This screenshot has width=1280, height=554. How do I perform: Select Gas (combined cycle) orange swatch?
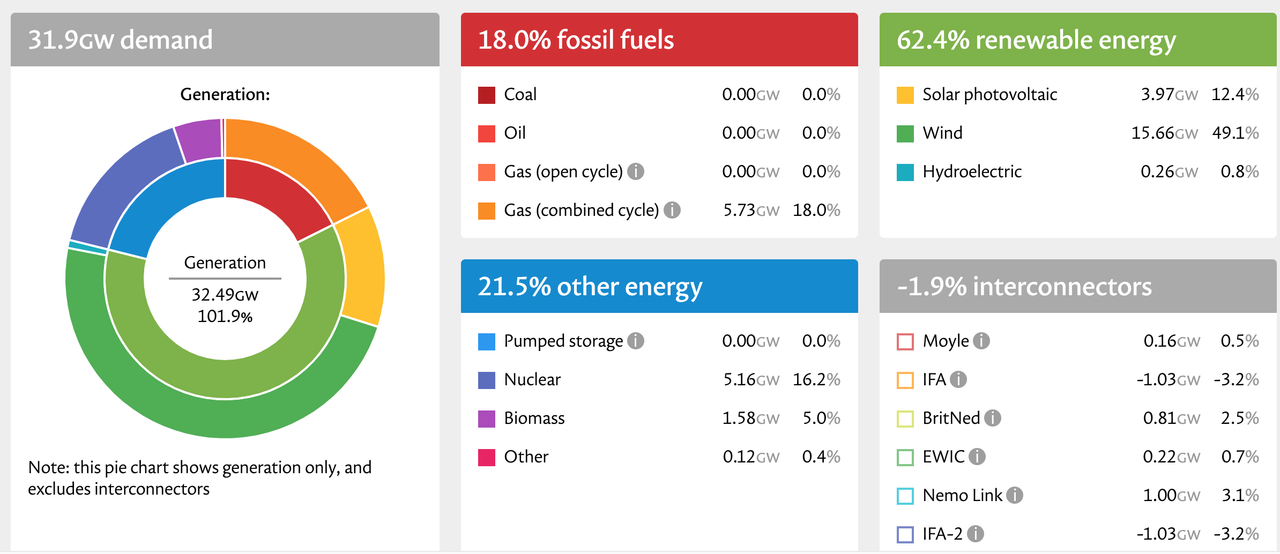(487, 210)
